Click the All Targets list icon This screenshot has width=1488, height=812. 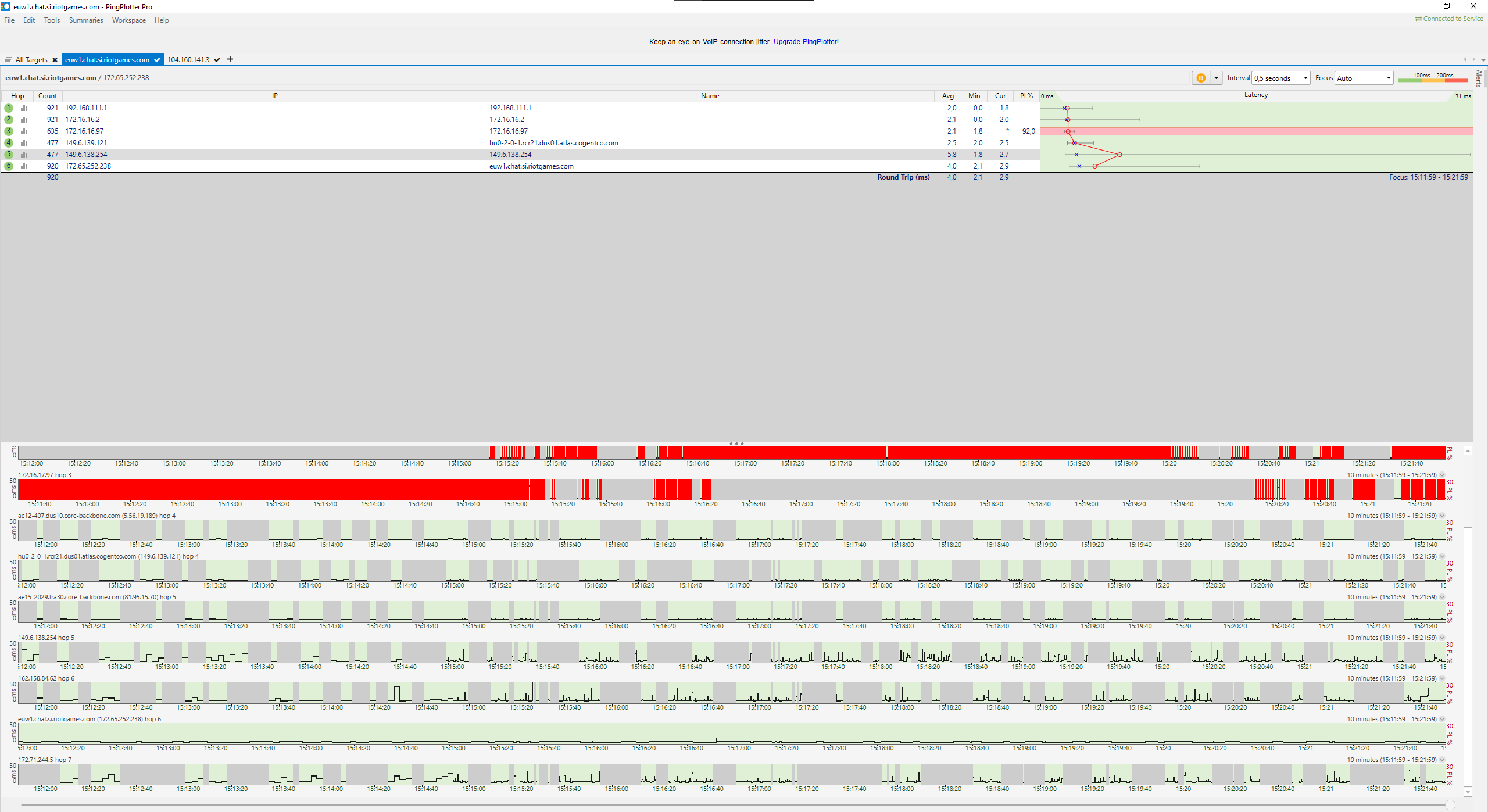click(8, 60)
